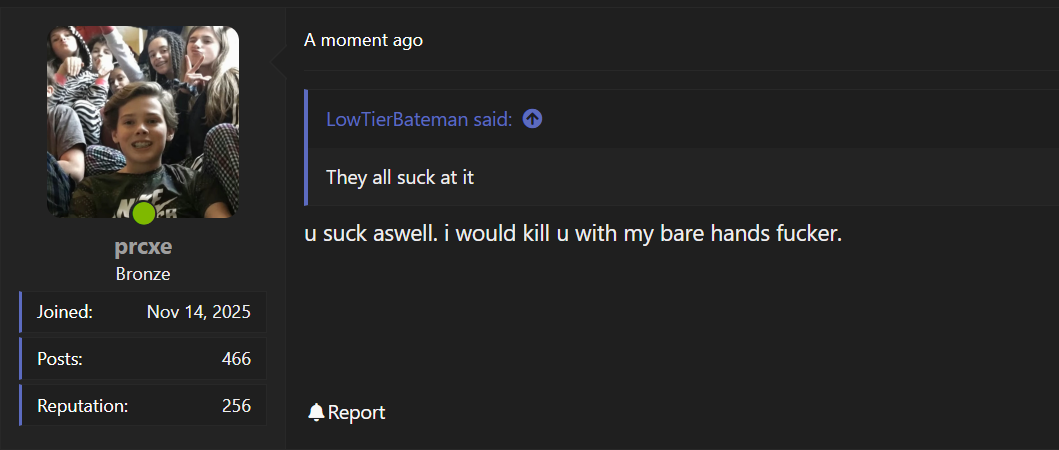Click the green online status dot on avatar
The height and width of the screenshot is (450, 1059).
144,213
